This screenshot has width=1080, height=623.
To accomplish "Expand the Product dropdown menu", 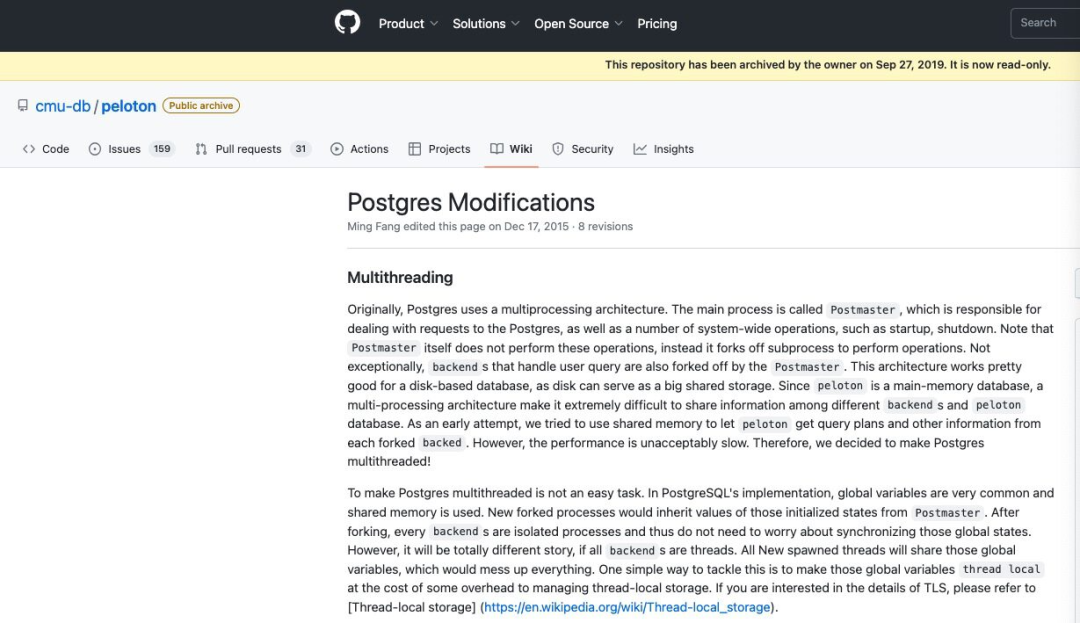I will pos(408,24).
